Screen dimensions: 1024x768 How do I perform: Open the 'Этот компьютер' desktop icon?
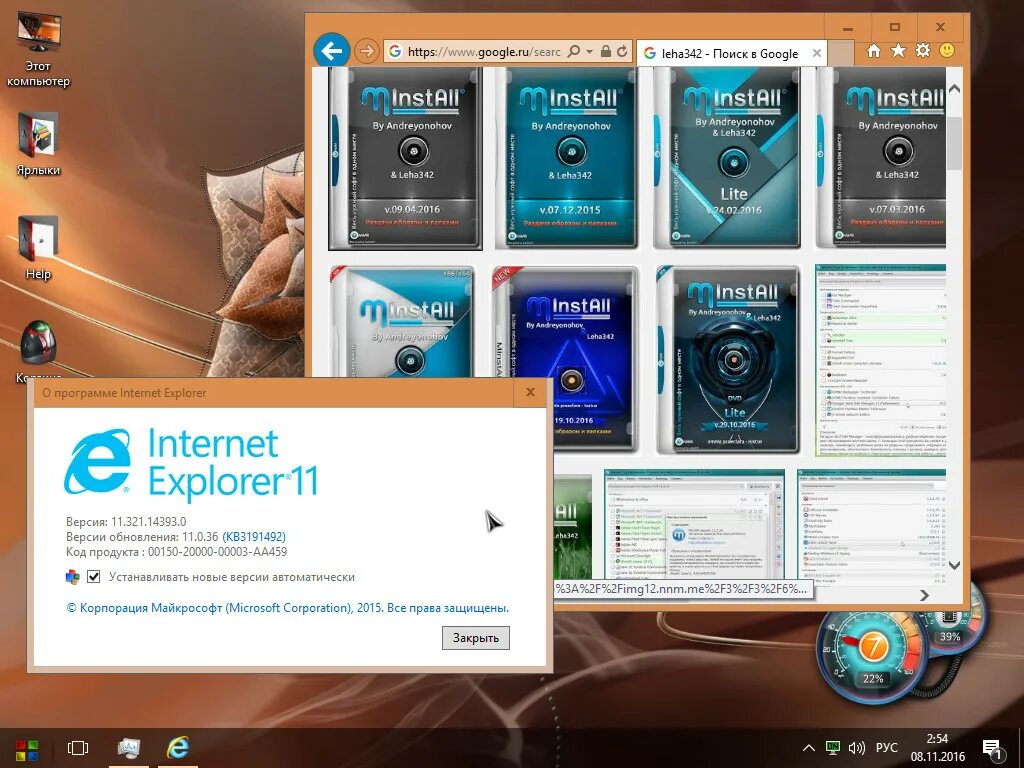tap(38, 50)
